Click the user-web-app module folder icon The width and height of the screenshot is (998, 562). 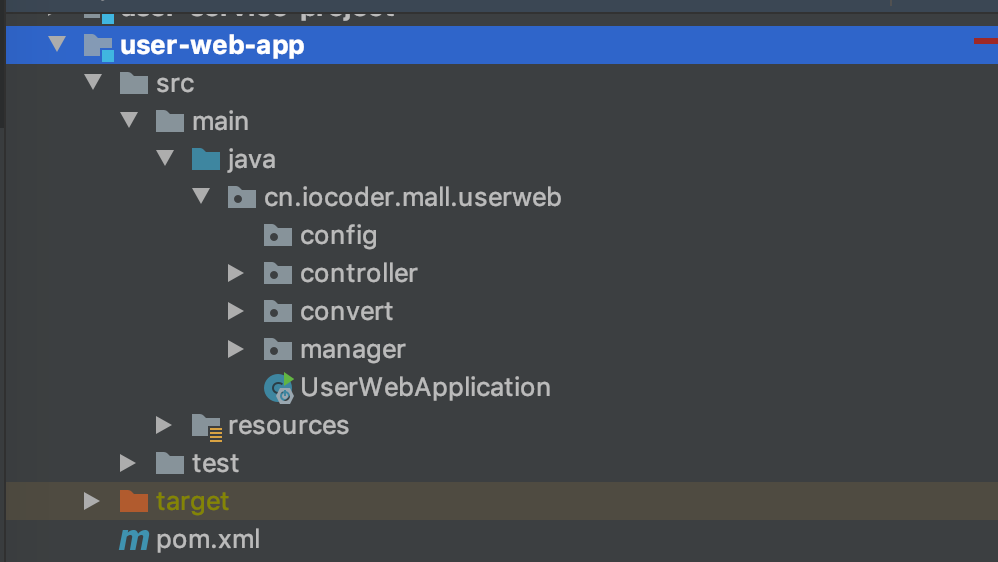(x=98, y=46)
